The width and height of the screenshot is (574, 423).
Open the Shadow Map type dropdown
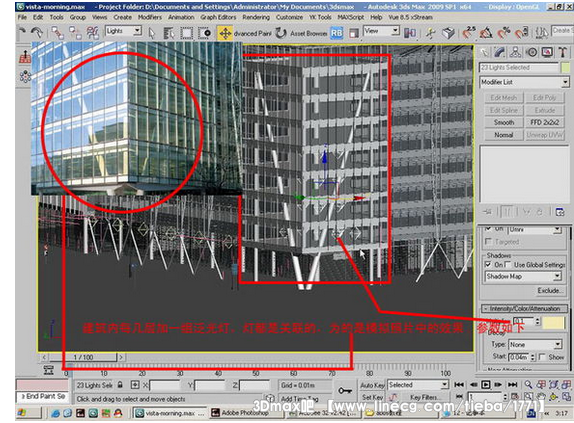523,276
